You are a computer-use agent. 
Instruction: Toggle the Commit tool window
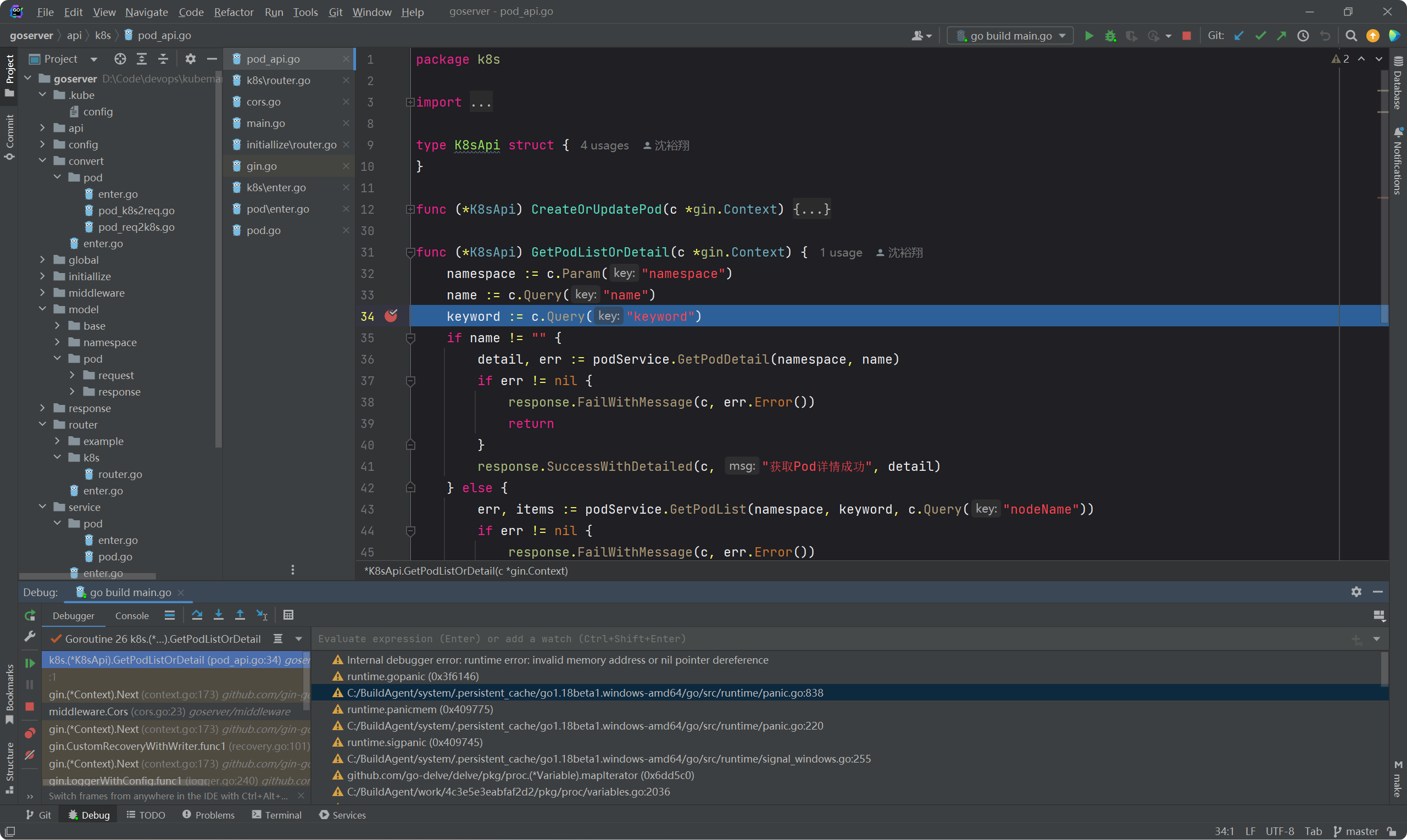tap(9, 137)
